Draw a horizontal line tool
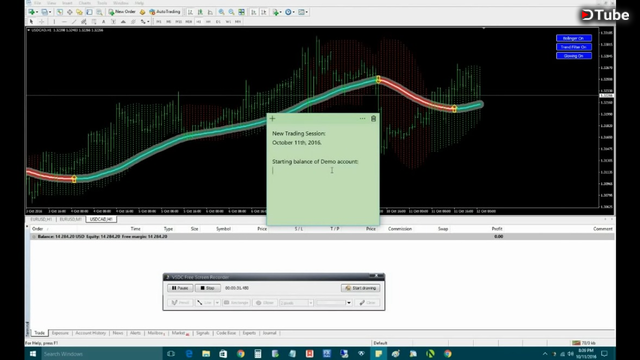 (64, 22)
